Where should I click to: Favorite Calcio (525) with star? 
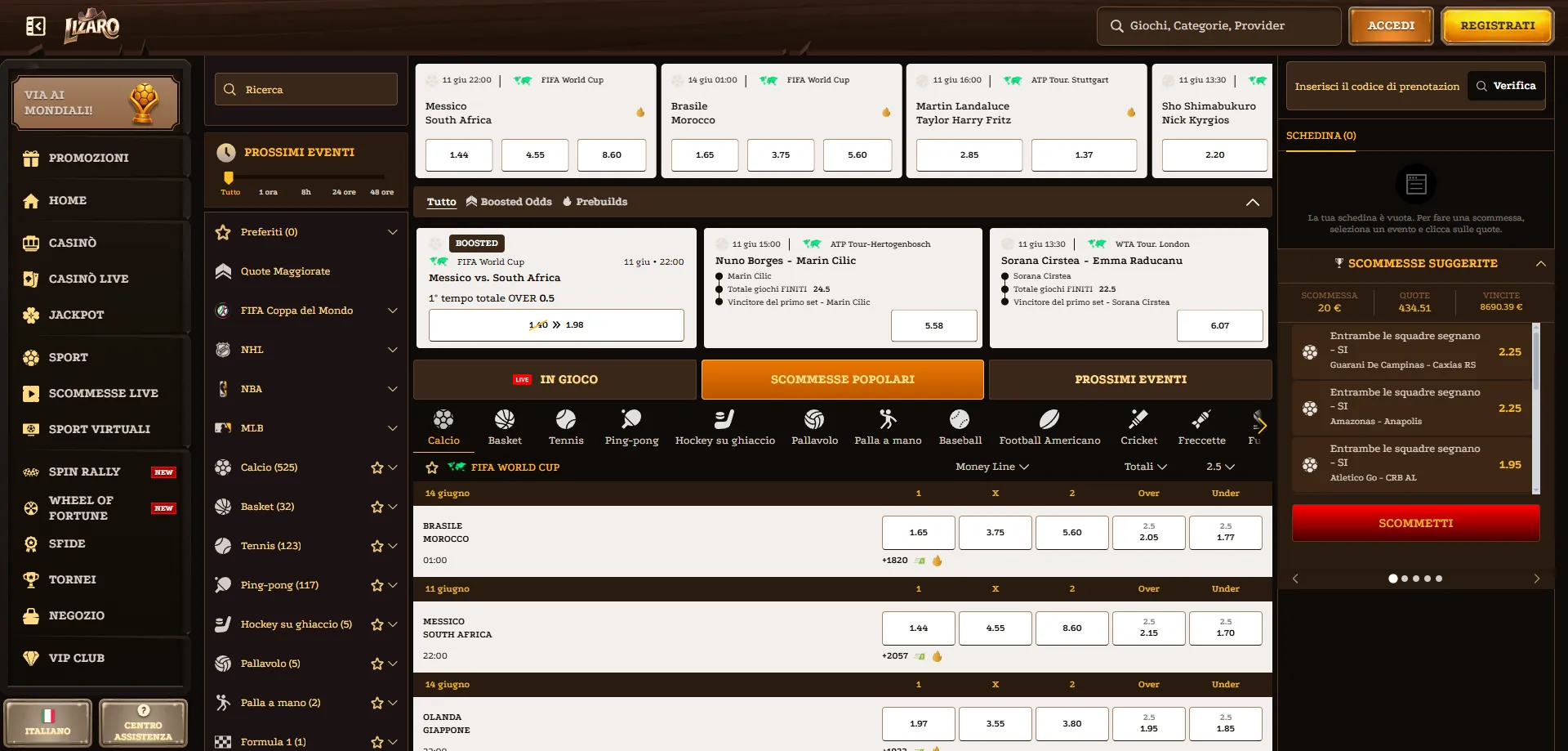pyautogui.click(x=376, y=467)
